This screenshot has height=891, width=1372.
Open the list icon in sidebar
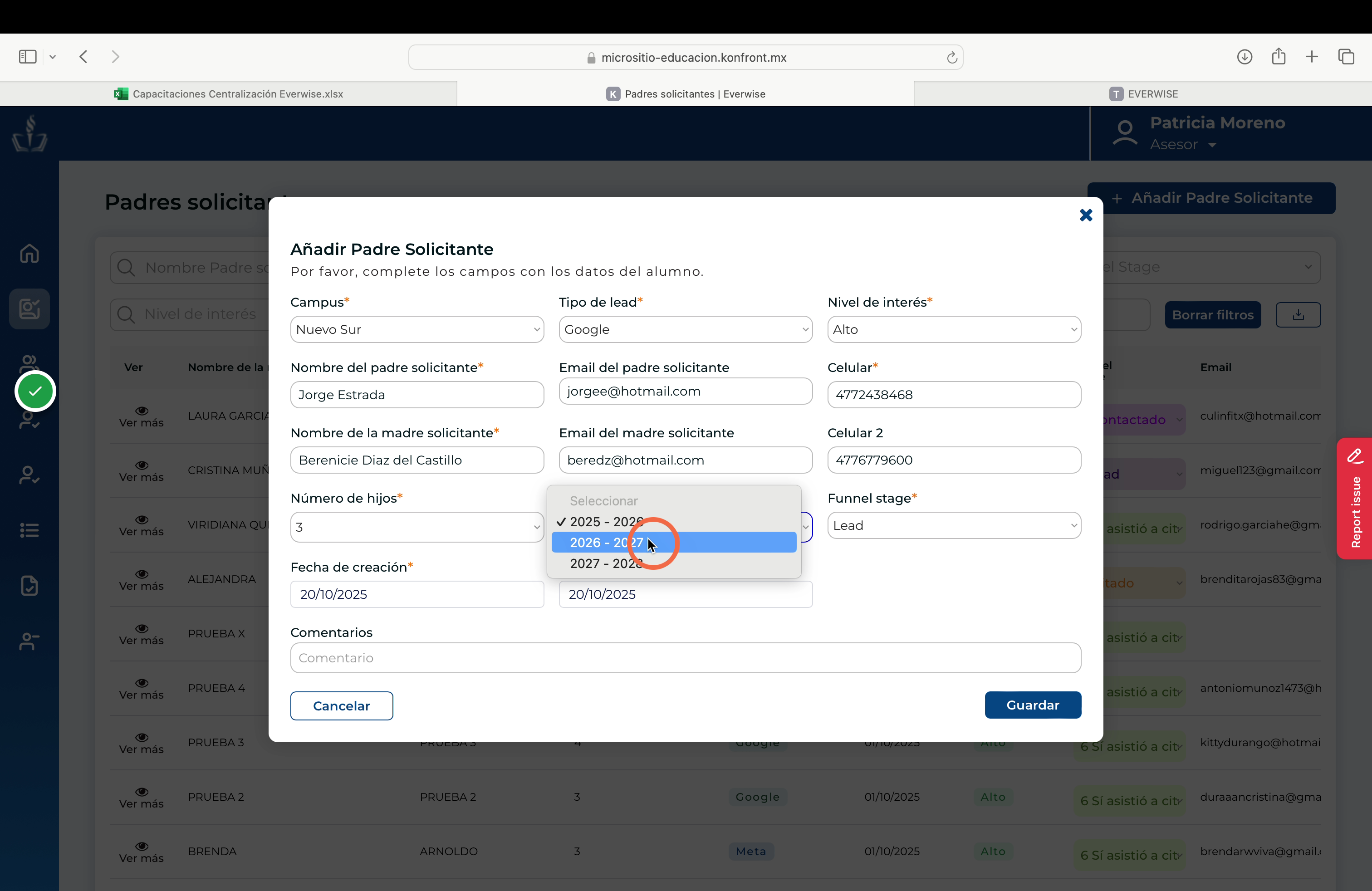point(29,530)
